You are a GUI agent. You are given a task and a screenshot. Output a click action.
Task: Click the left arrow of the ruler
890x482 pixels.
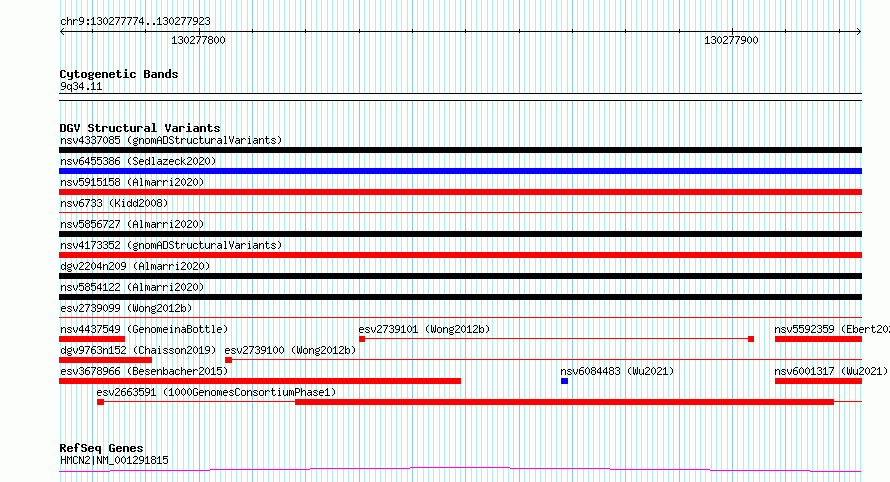tap(62, 32)
